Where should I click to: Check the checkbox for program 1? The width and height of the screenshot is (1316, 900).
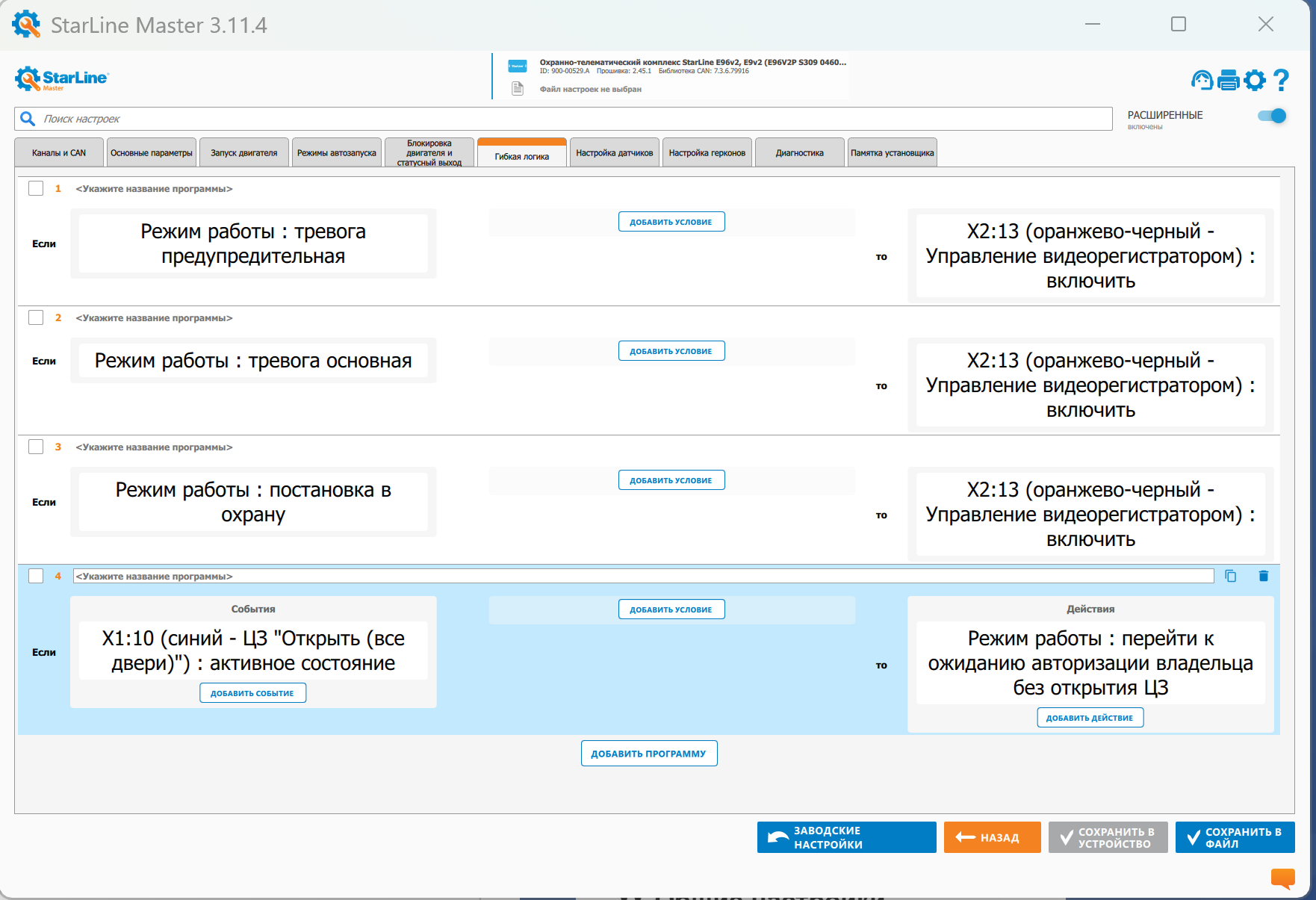click(x=36, y=188)
